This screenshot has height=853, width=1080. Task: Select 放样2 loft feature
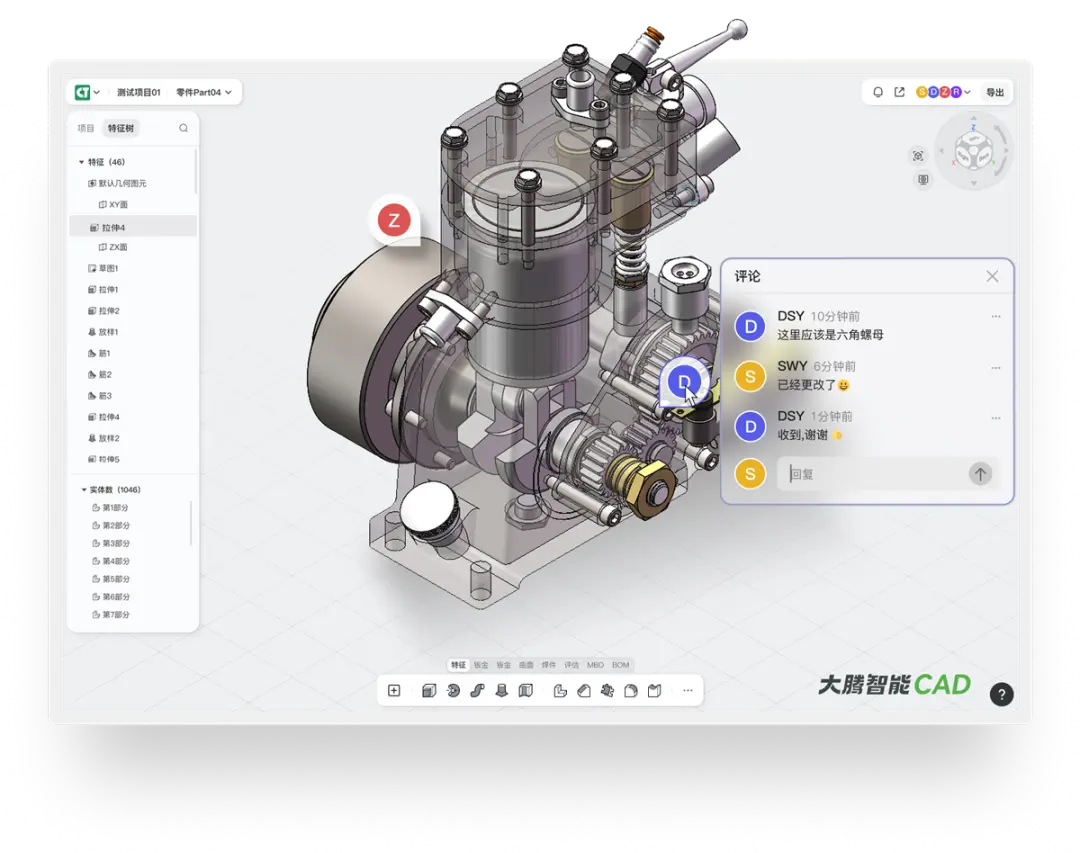point(103,438)
